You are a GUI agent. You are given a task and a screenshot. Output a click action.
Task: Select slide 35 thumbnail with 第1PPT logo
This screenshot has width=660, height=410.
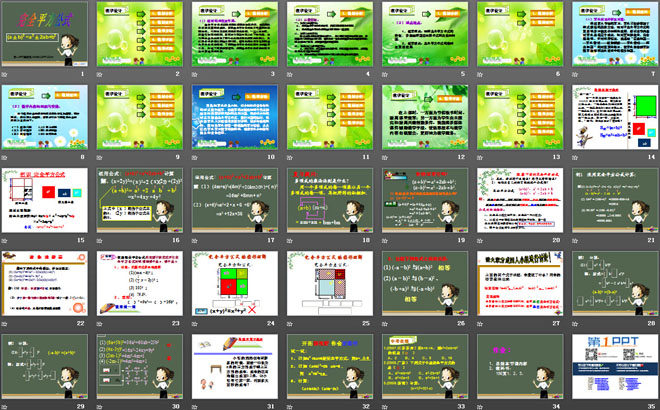tap(615, 366)
